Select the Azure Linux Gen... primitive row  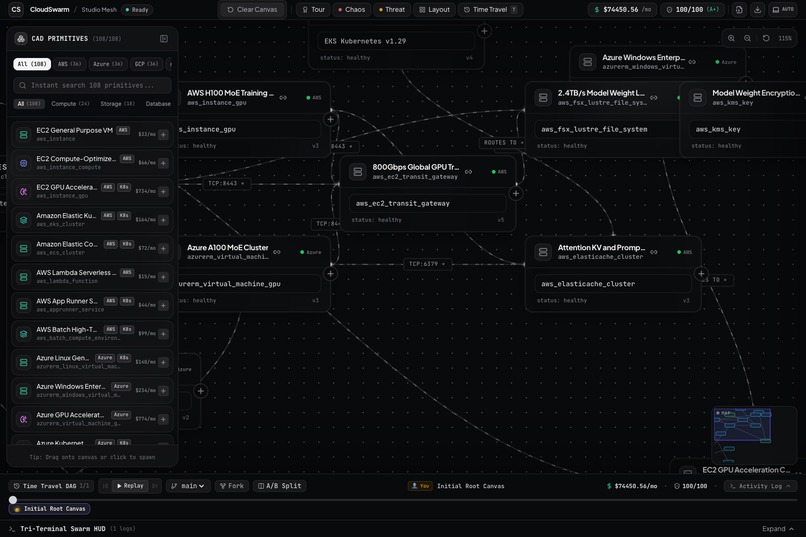92,362
